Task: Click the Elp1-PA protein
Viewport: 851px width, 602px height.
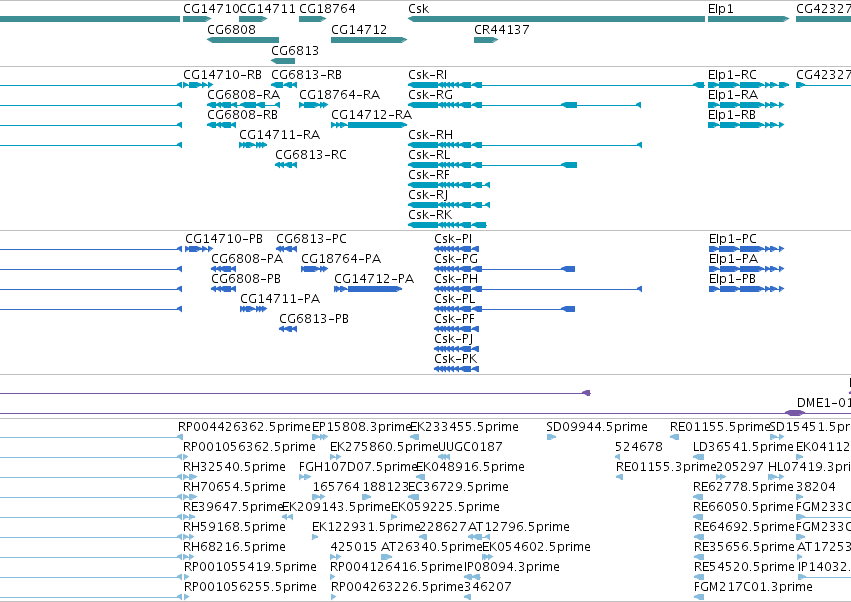Action: (x=747, y=269)
